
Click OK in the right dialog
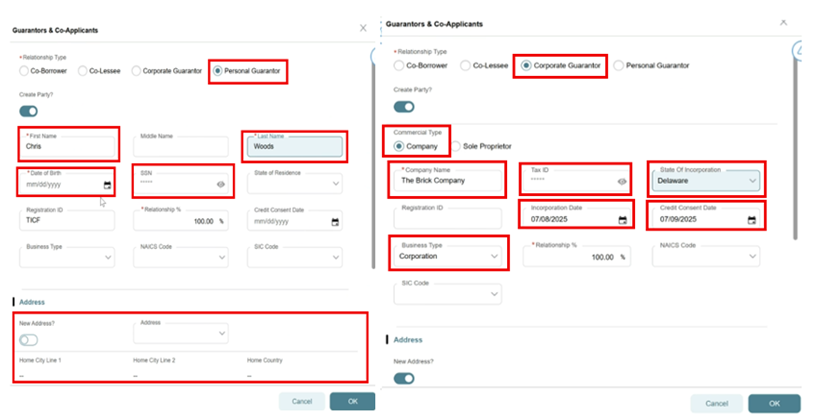pyautogui.click(x=775, y=403)
